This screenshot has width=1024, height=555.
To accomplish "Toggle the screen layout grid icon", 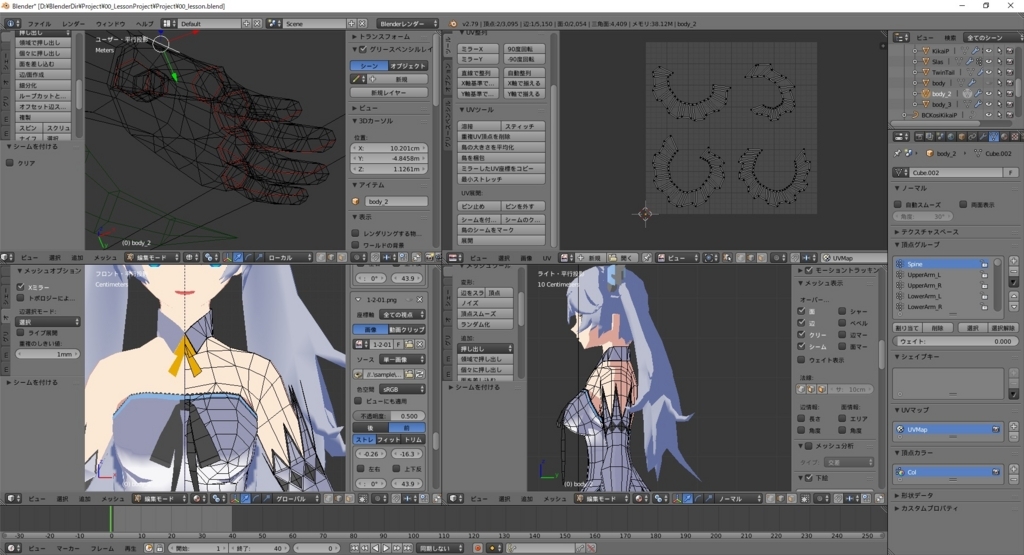I will click(169, 24).
